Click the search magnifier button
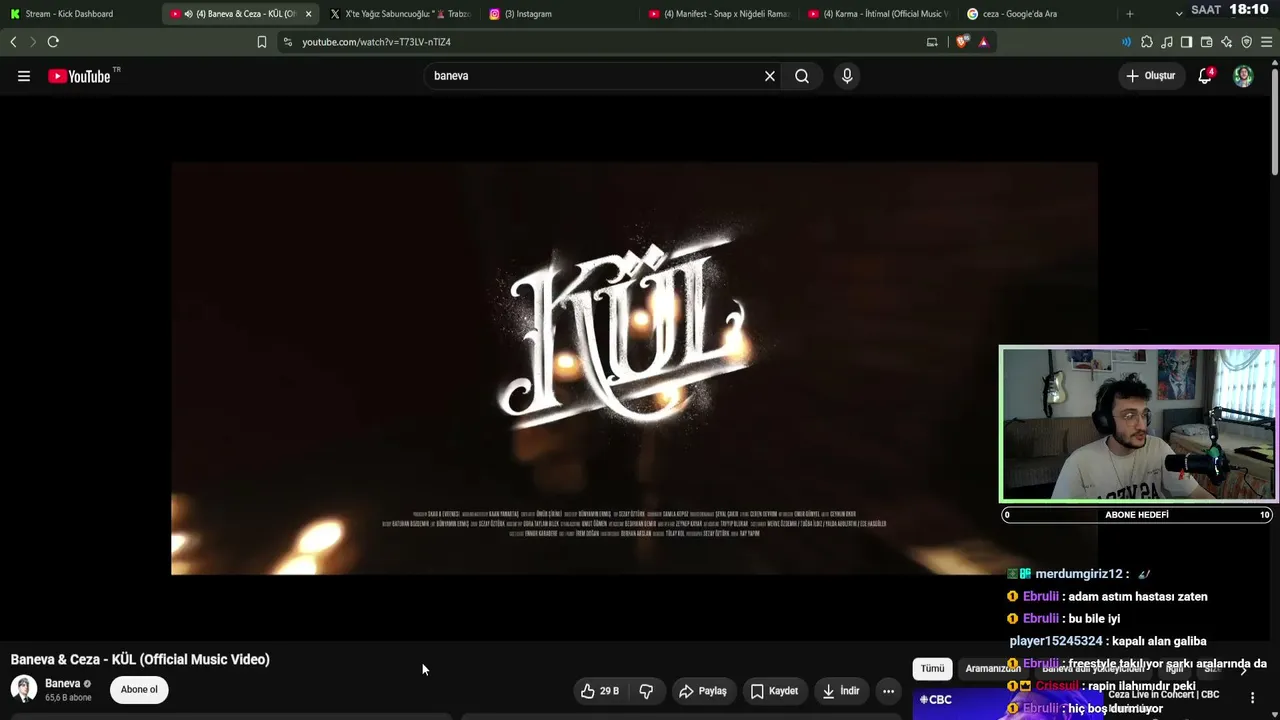 [x=802, y=76]
